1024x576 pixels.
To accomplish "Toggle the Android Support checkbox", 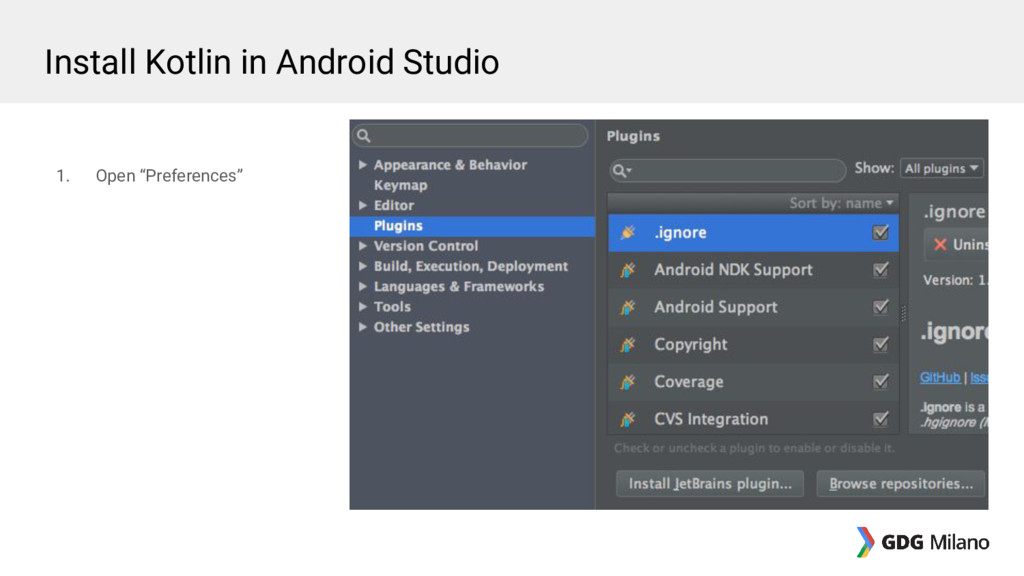I will [880, 307].
